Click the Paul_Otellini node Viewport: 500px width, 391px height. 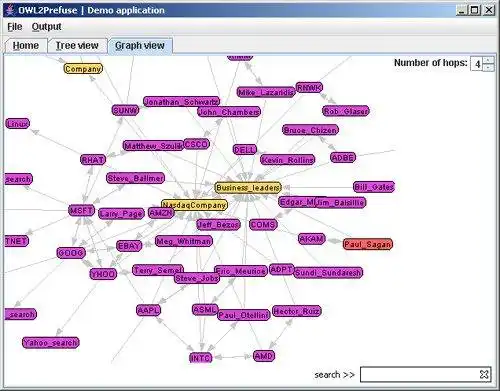pos(244,315)
